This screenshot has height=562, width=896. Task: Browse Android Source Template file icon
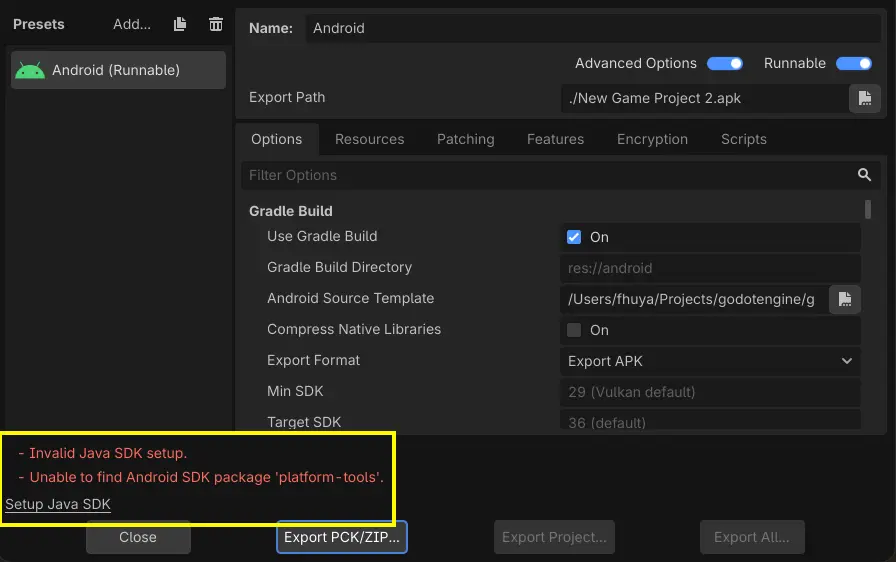[845, 299]
